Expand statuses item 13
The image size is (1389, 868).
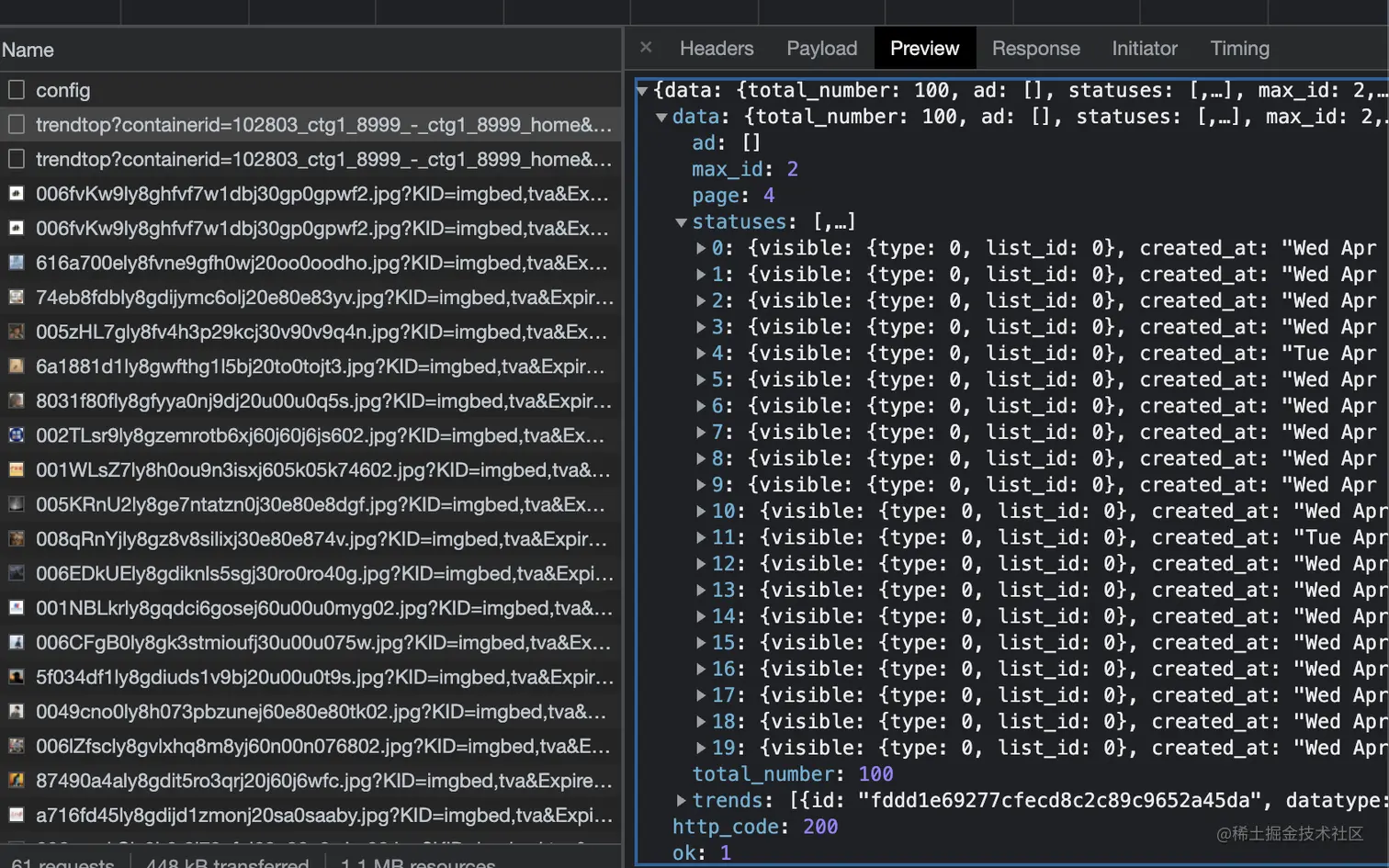click(701, 591)
